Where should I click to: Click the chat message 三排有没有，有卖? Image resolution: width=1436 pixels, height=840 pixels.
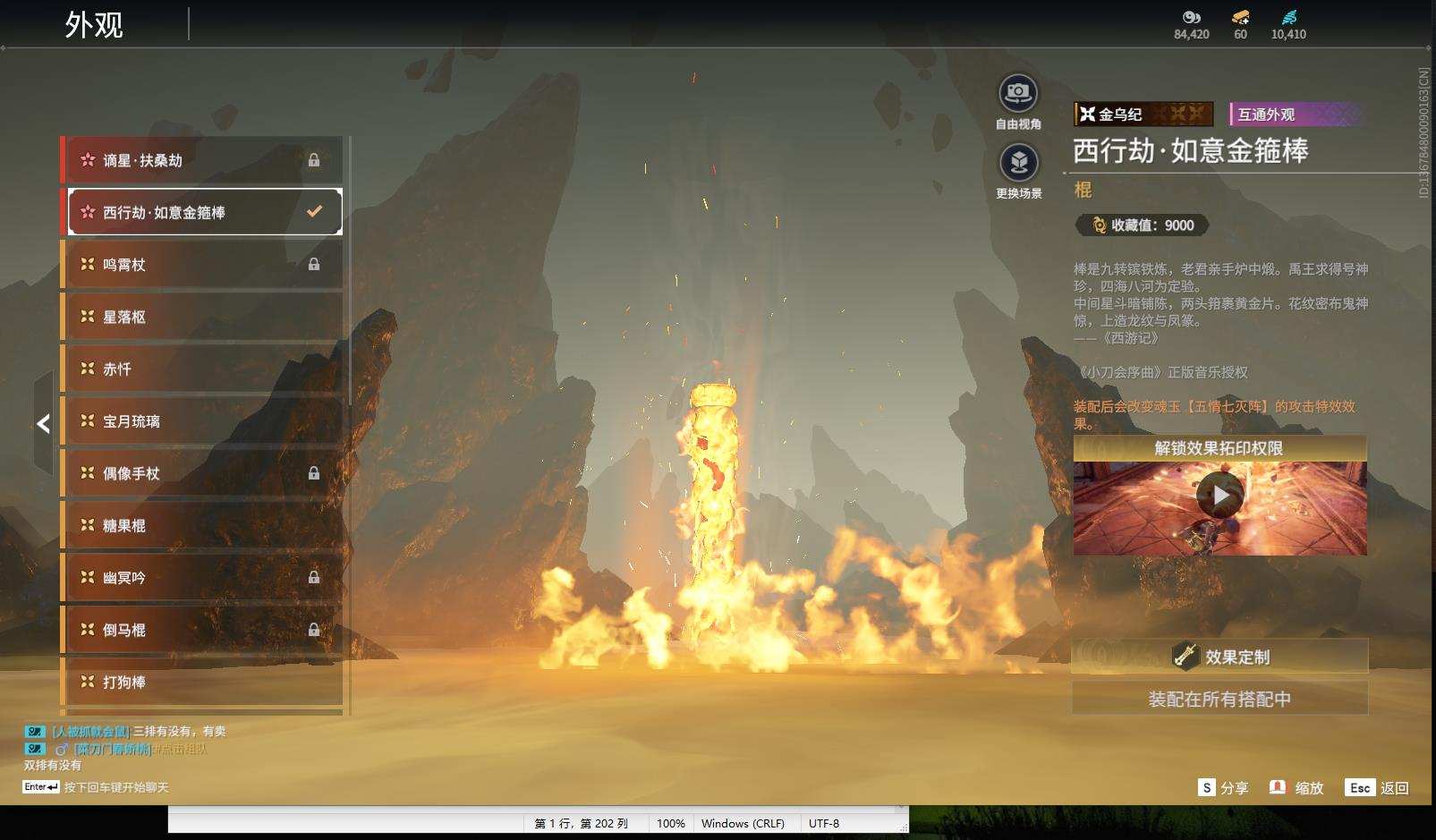(179, 731)
